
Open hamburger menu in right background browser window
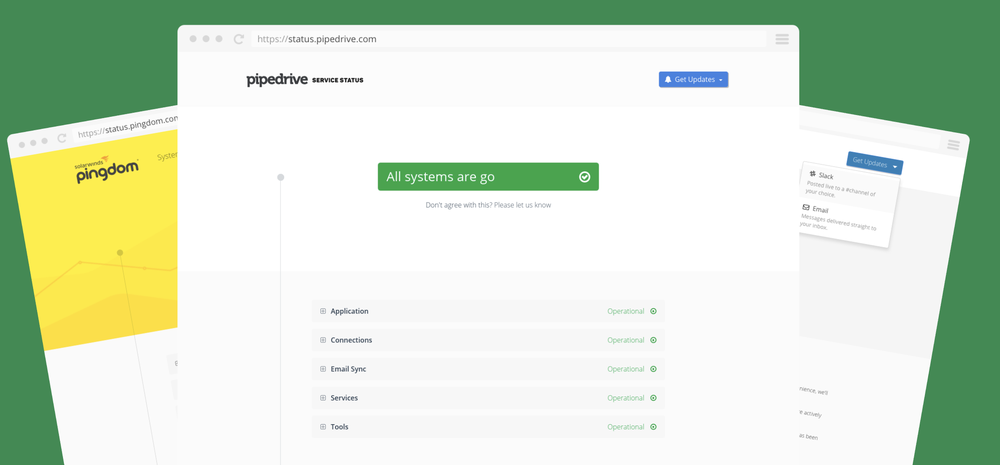click(x=953, y=145)
